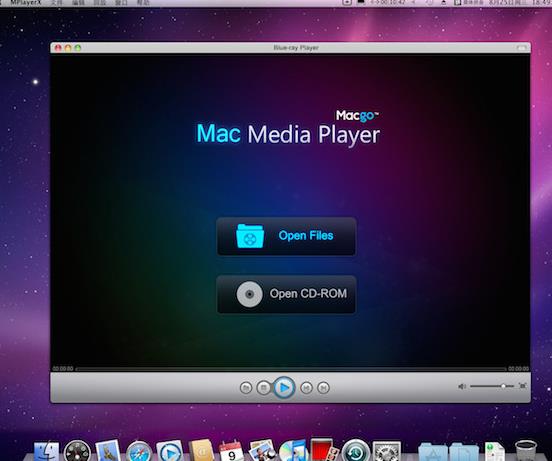Click the rightmost round button in the playback group
552x461 pixels.
323,388
